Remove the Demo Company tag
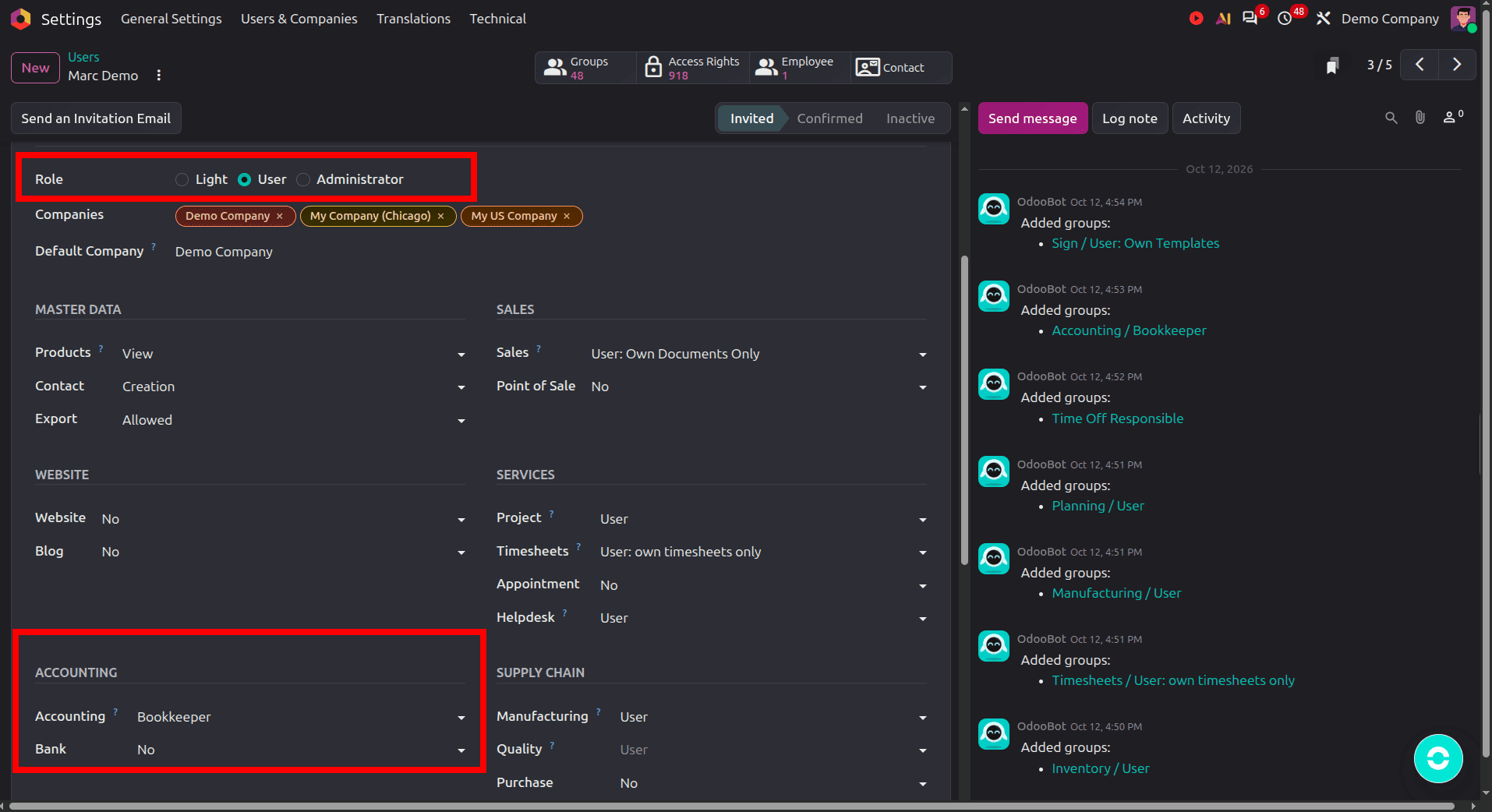Viewport: 1492px width, 812px height. click(x=280, y=216)
